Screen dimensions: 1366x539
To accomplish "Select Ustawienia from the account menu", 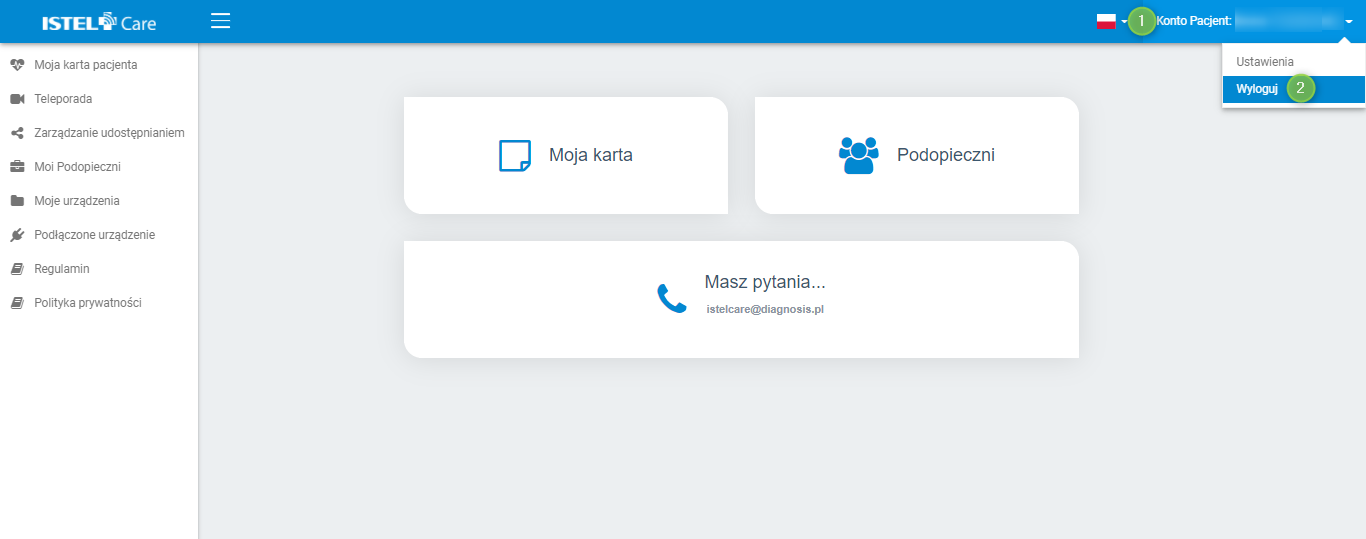I will pyautogui.click(x=1264, y=61).
